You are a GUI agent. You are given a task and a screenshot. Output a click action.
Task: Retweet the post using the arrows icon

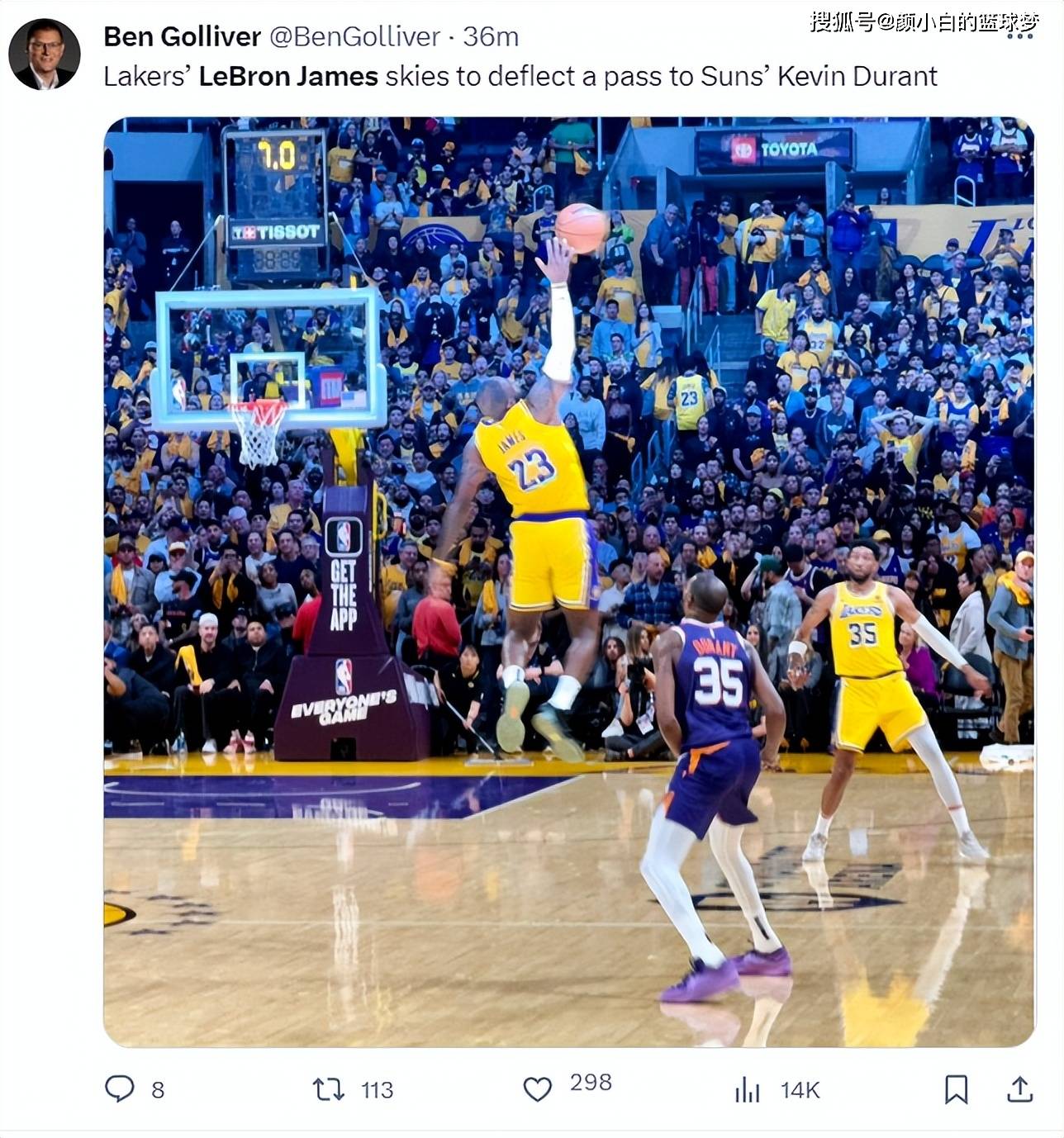click(329, 1089)
